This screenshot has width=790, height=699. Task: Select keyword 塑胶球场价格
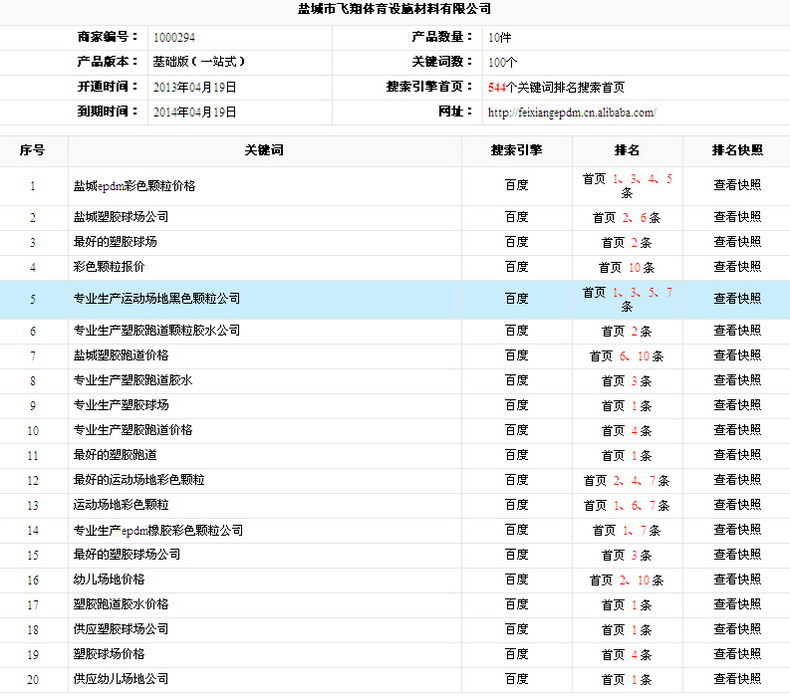(x=109, y=654)
